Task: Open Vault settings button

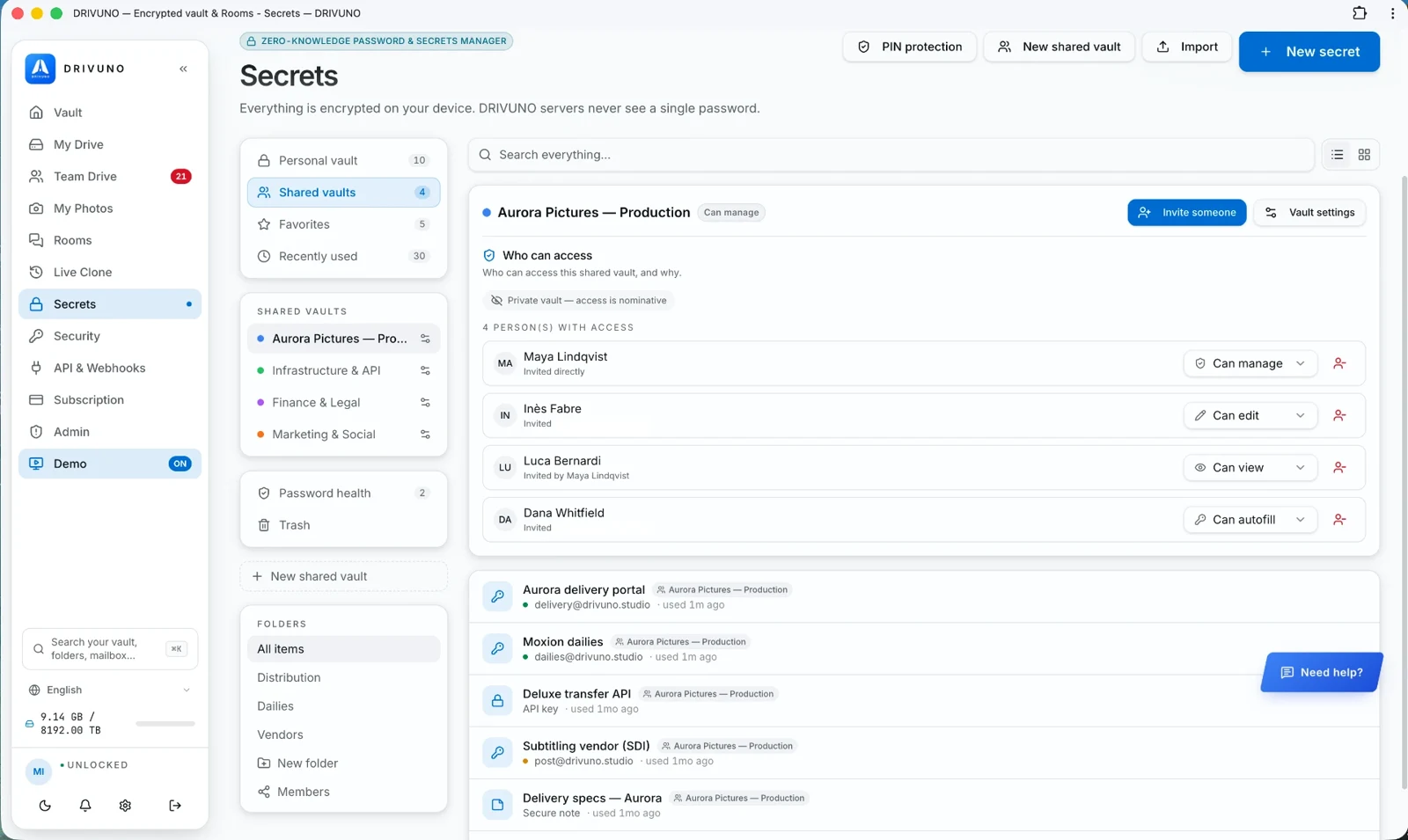Action: 1309,212
